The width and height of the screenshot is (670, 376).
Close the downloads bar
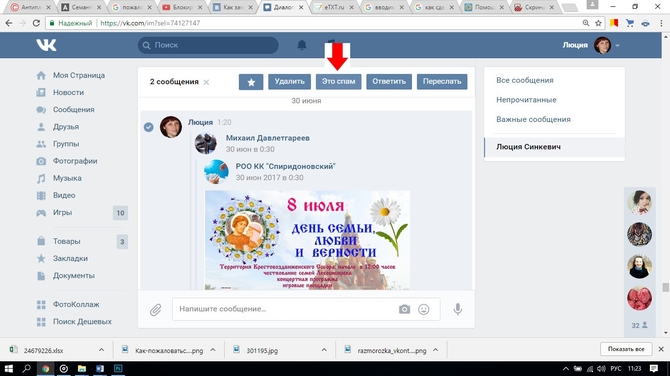661,349
